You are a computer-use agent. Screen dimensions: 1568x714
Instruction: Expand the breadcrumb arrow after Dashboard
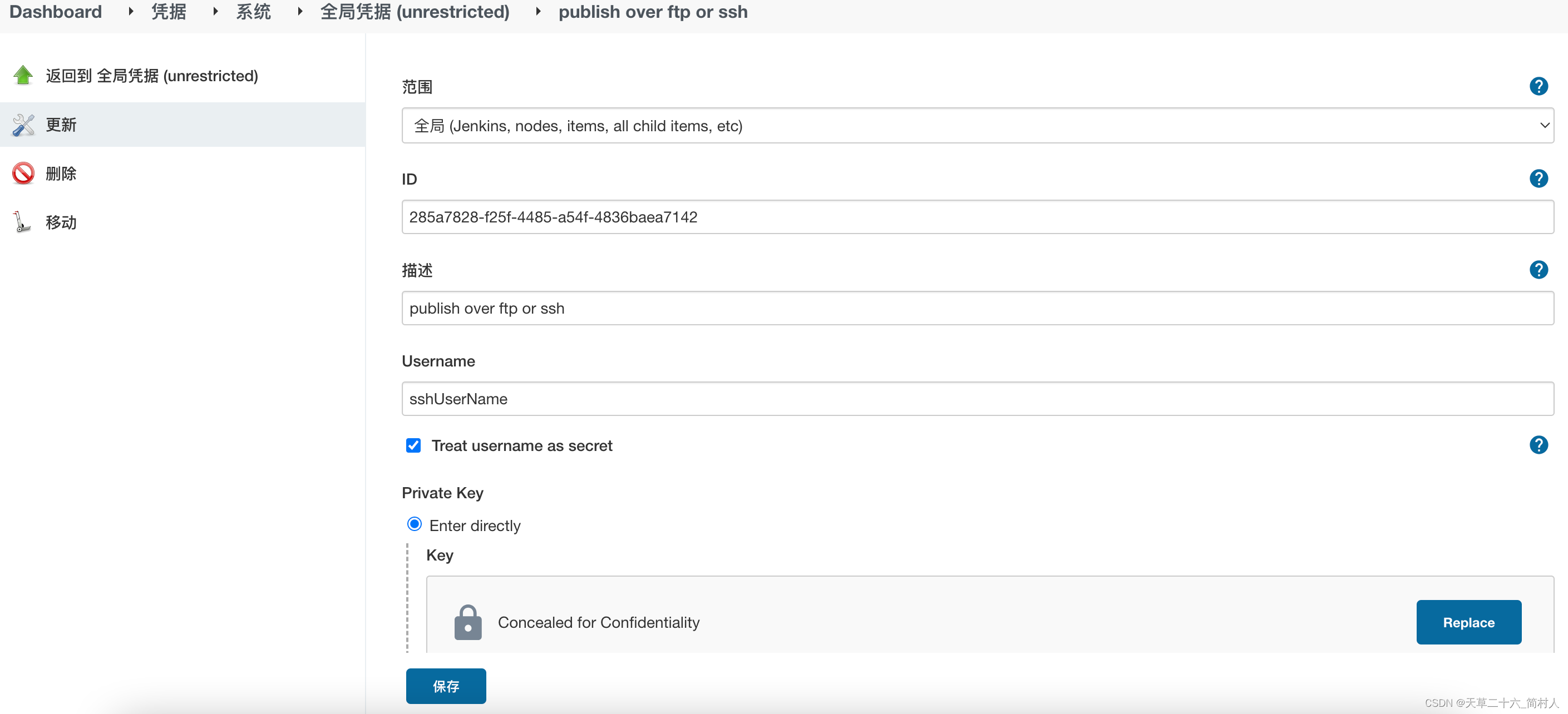pyautogui.click(x=130, y=12)
